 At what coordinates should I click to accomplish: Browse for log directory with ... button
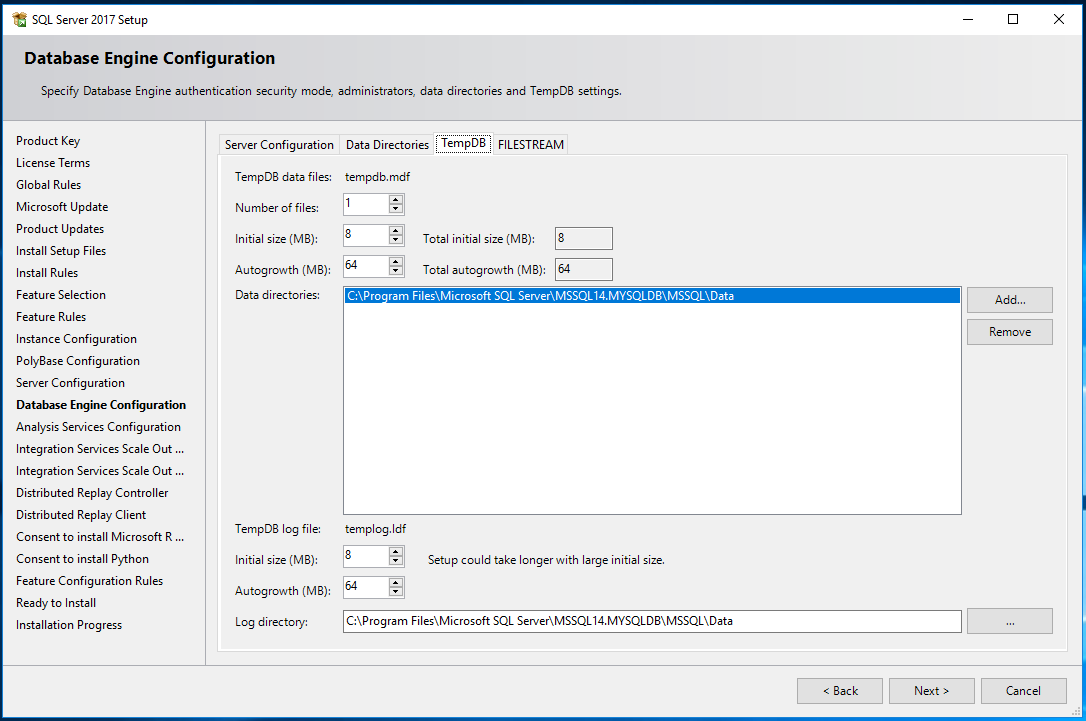click(1009, 621)
